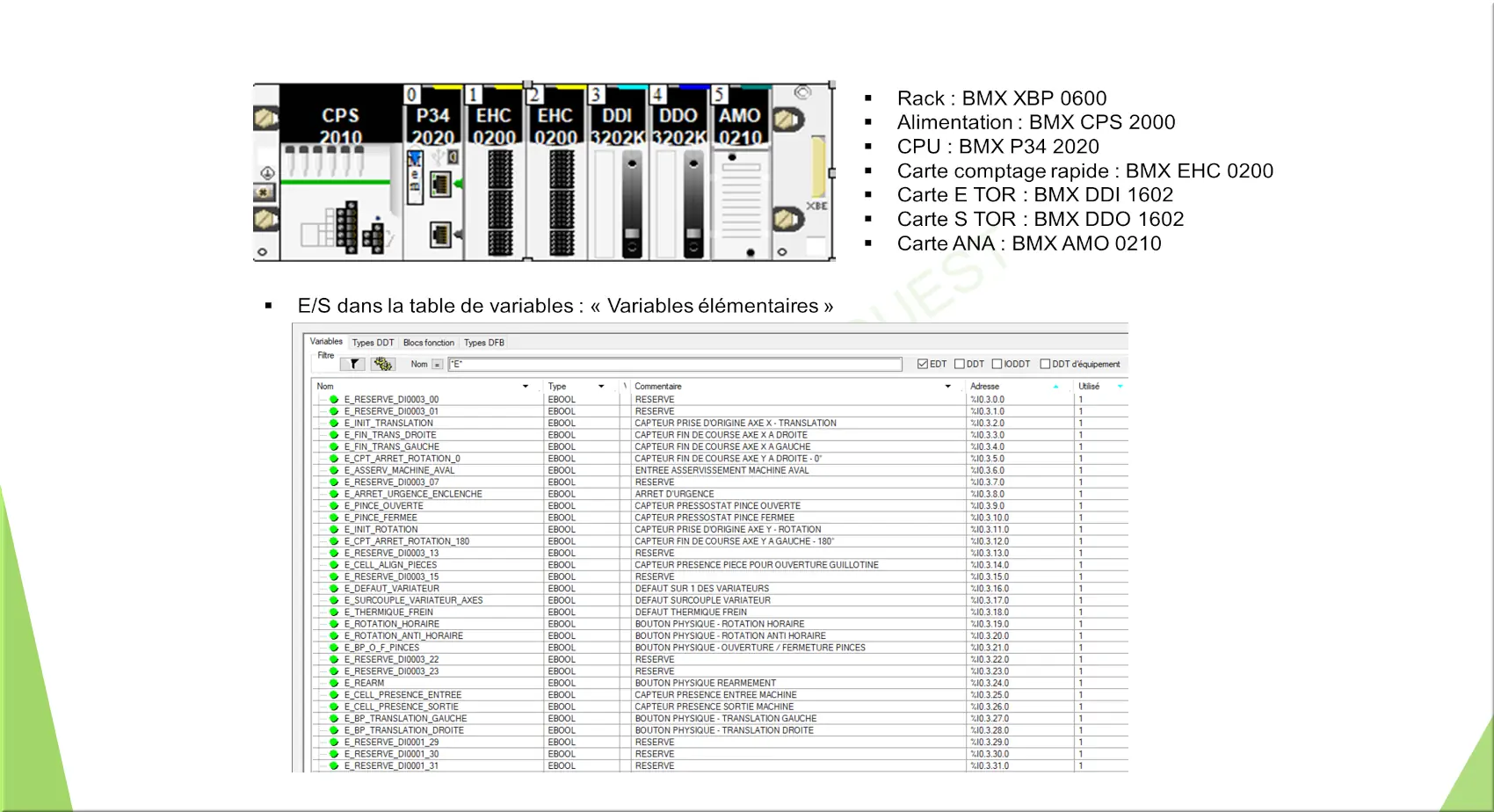
Task: Enable the DDT d'équipement checkbox
Action: [1045, 364]
